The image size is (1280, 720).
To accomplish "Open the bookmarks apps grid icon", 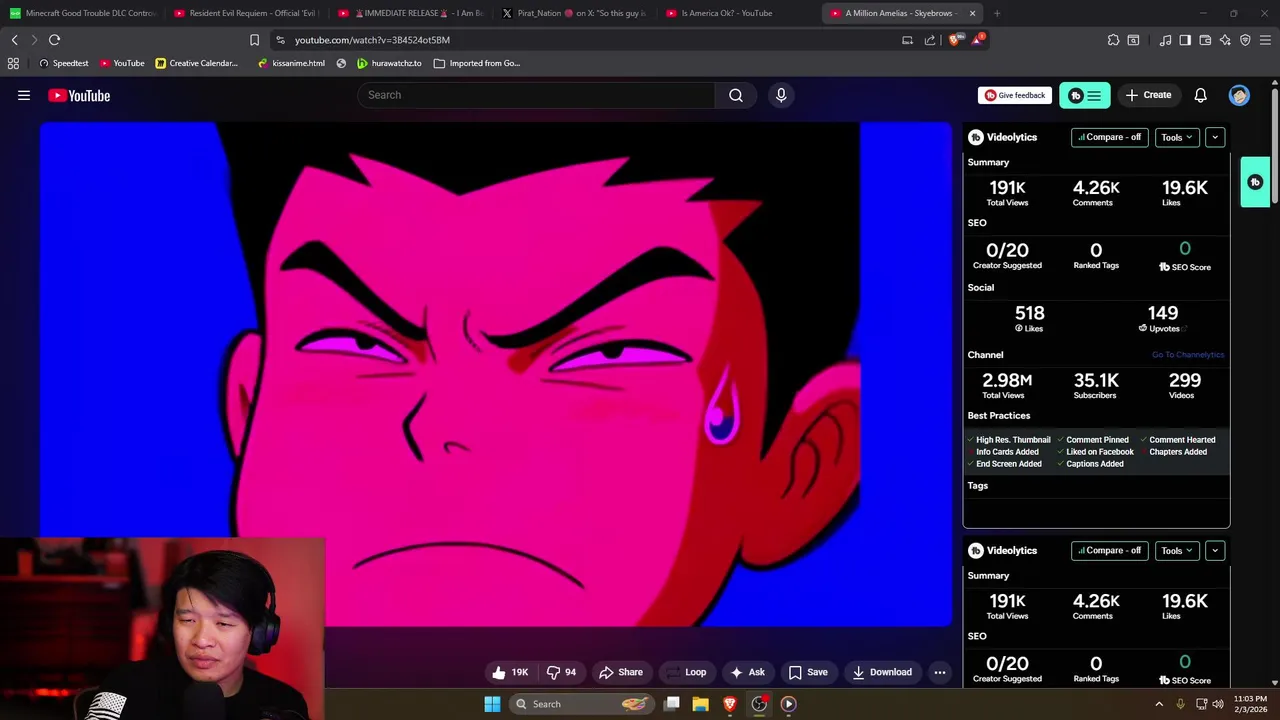I will click(13, 63).
